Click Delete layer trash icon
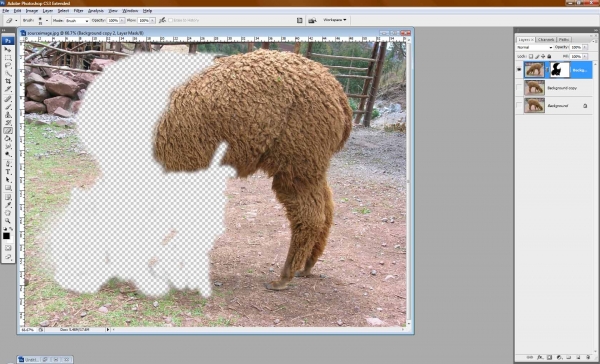This screenshot has width=600, height=364. (x=588, y=357)
